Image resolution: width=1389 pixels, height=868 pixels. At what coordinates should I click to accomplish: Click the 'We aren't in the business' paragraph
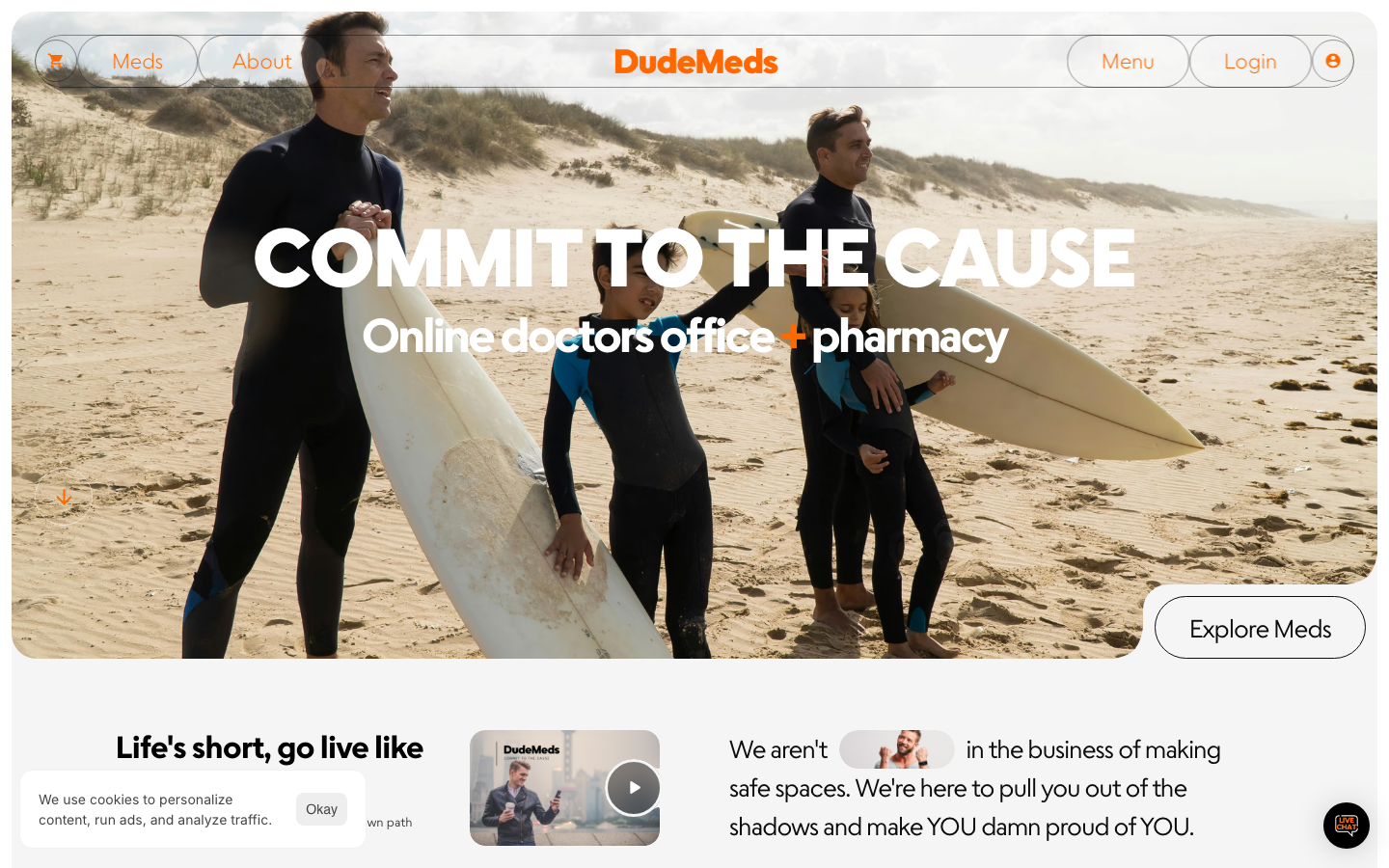tap(974, 788)
